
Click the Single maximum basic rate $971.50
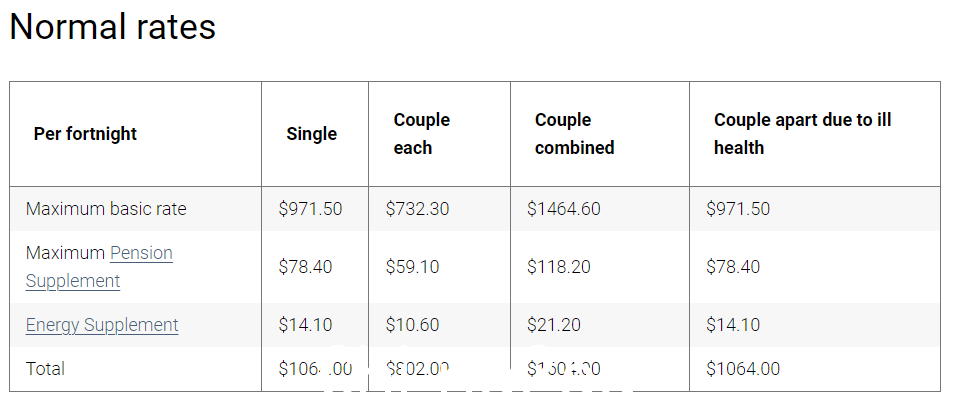point(311,209)
